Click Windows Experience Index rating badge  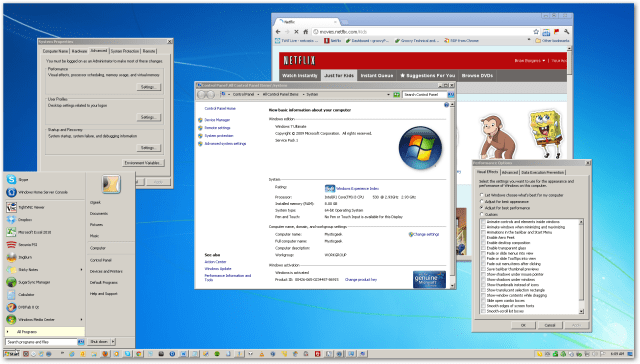click(329, 188)
